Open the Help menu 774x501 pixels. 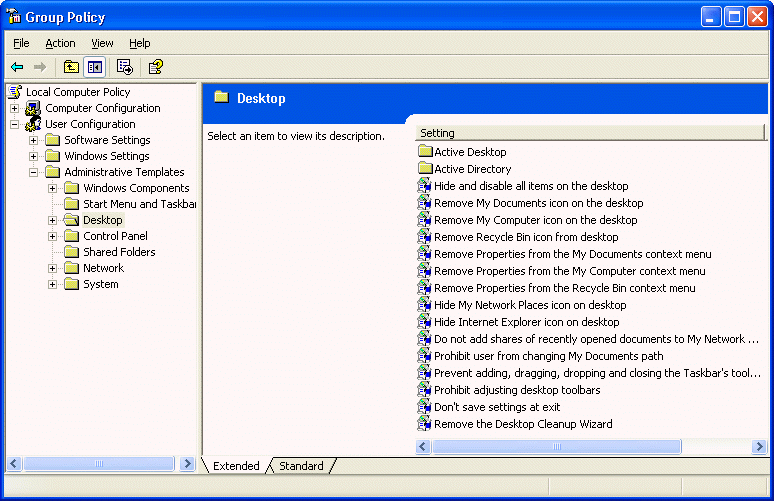[x=140, y=43]
